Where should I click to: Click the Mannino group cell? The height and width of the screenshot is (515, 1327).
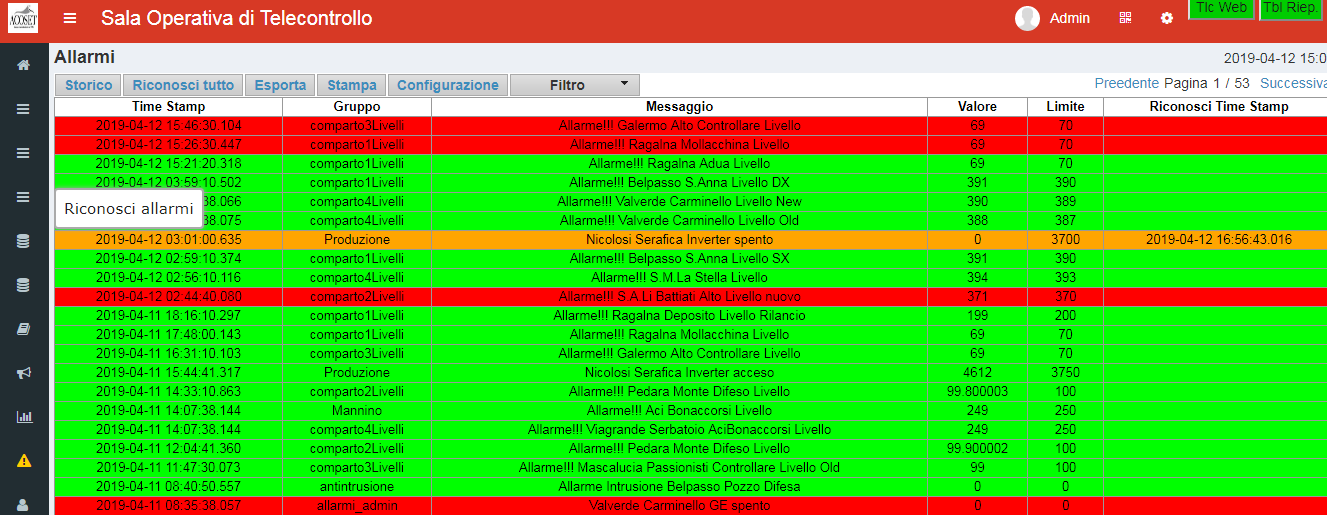[x=357, y=411]
